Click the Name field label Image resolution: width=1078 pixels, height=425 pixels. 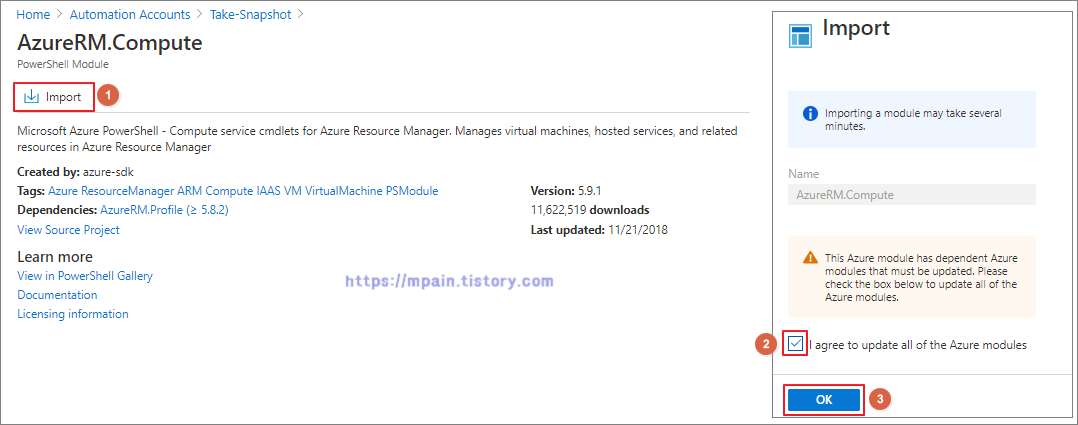pyautogui.click(x=803, y=174)
